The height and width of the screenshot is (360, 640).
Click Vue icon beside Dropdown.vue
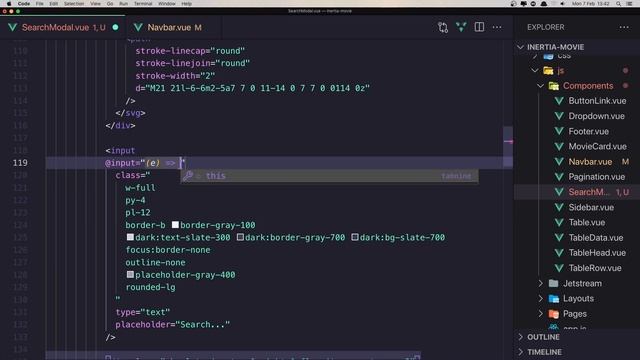tap(559, 116)
